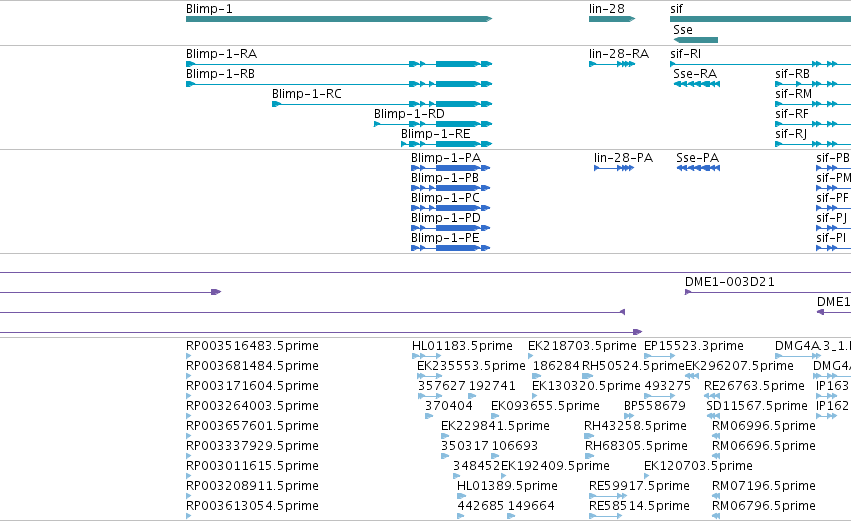Click the RP003613054.5prime label
This screenshot has width=851, height=521.
(x=252, y=507)
